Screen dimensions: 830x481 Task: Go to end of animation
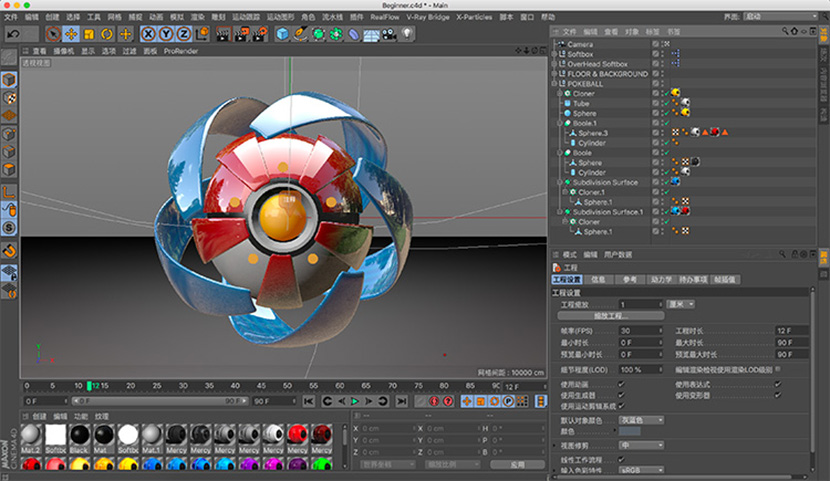pos(402,401)
